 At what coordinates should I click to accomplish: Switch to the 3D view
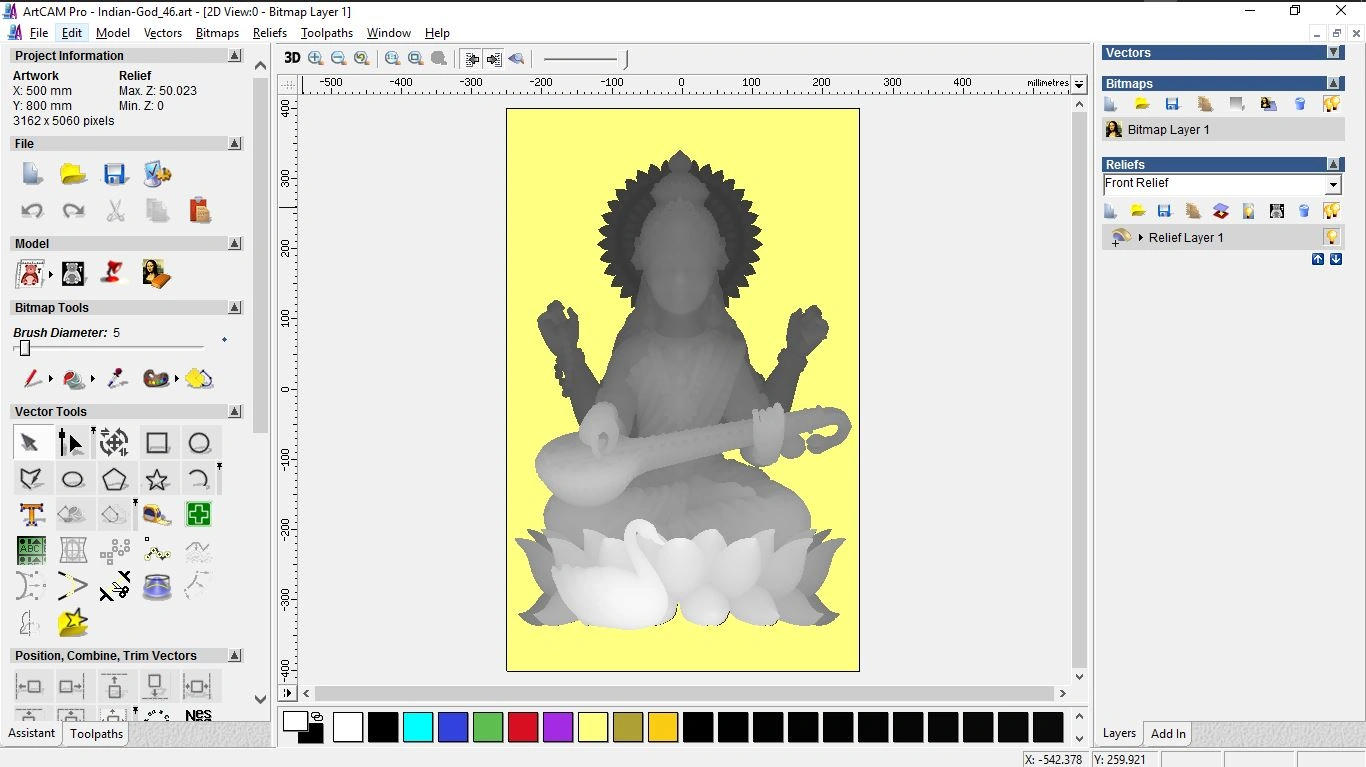click(292, 58)
